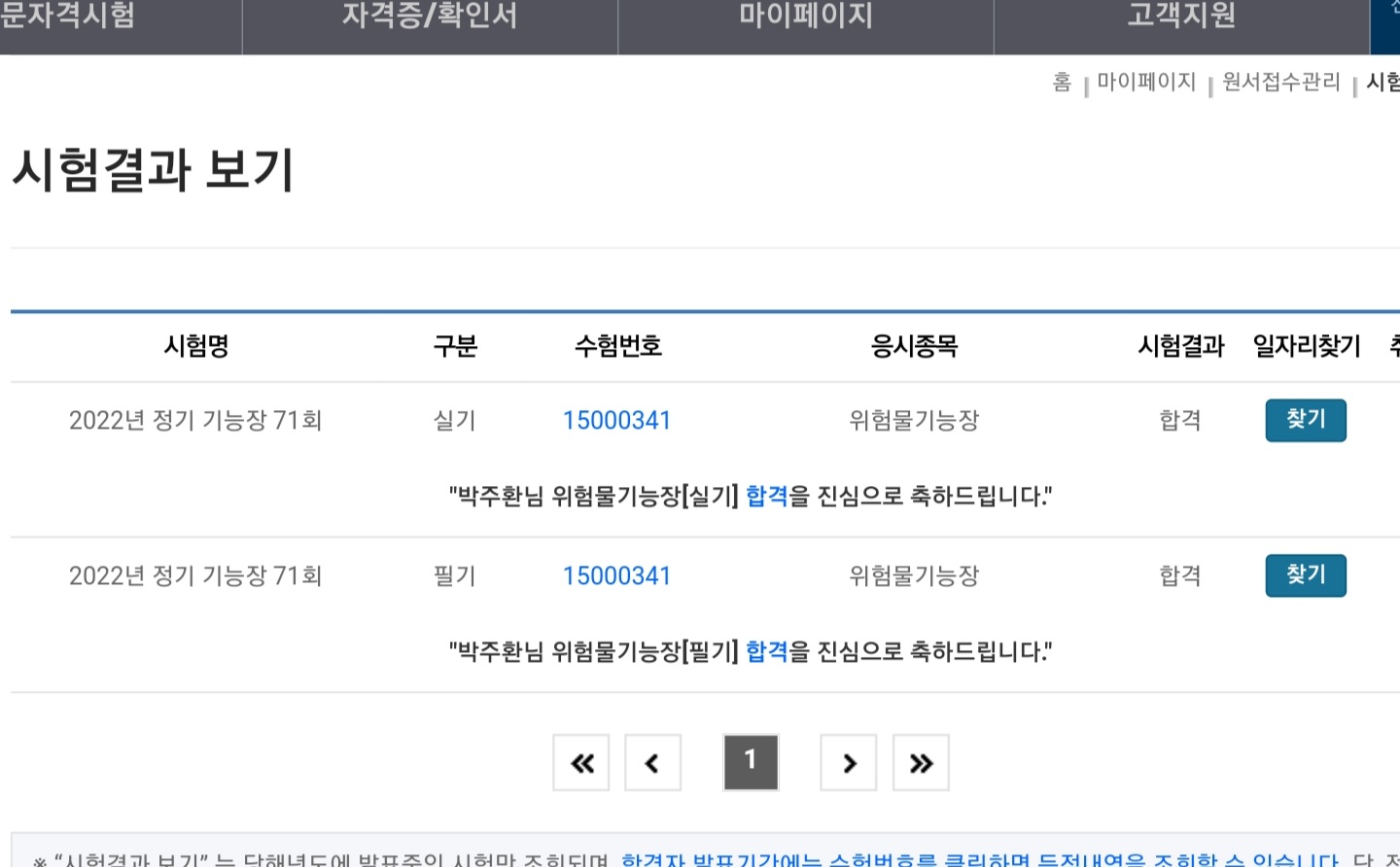Image resolution: width=1400 pixels, height=867 pixels.
Task: Select page 1 in the pagination
Action: 751,761
